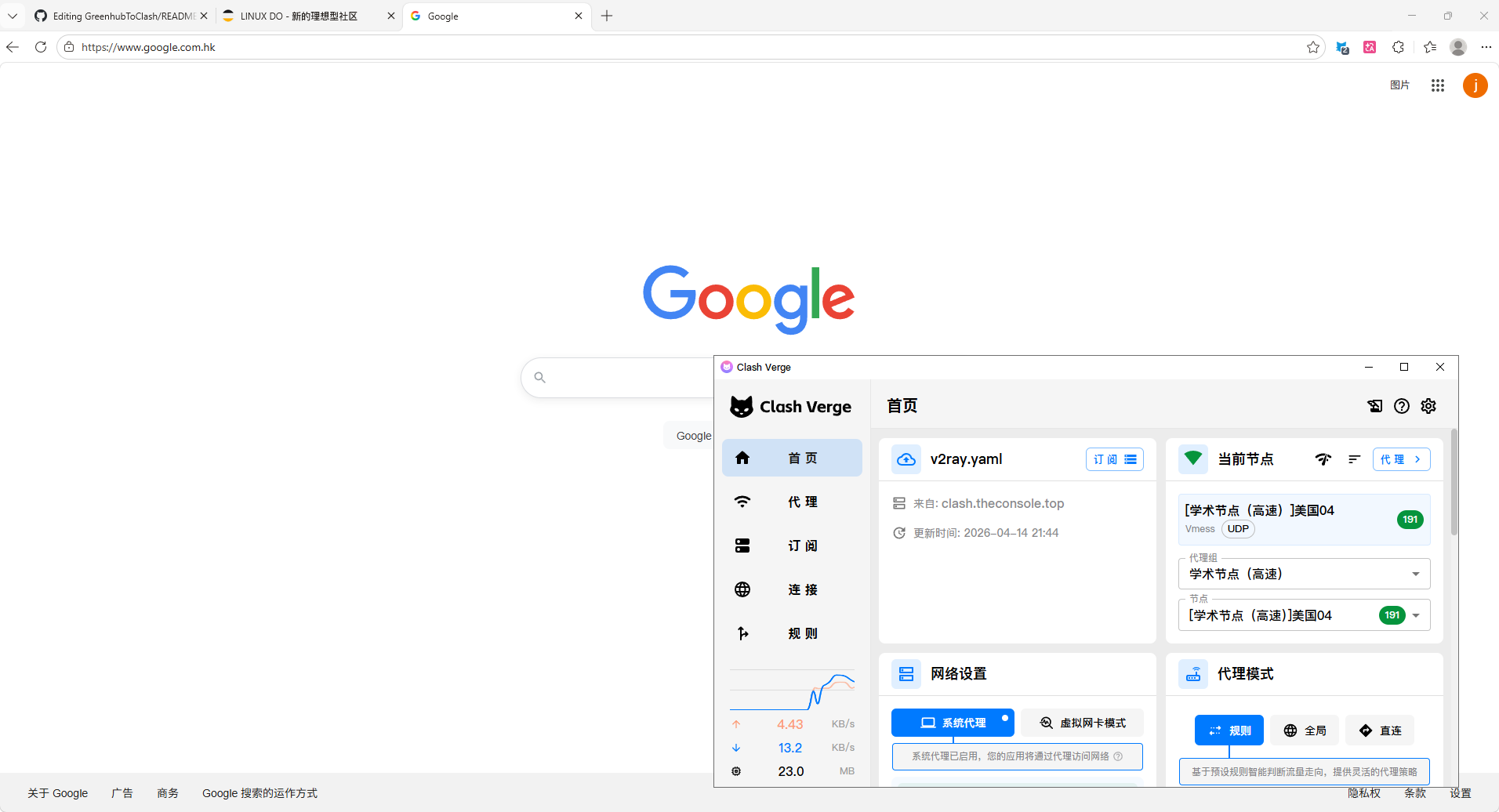Click the memory usage icon beside 23.0 MB

736,771
